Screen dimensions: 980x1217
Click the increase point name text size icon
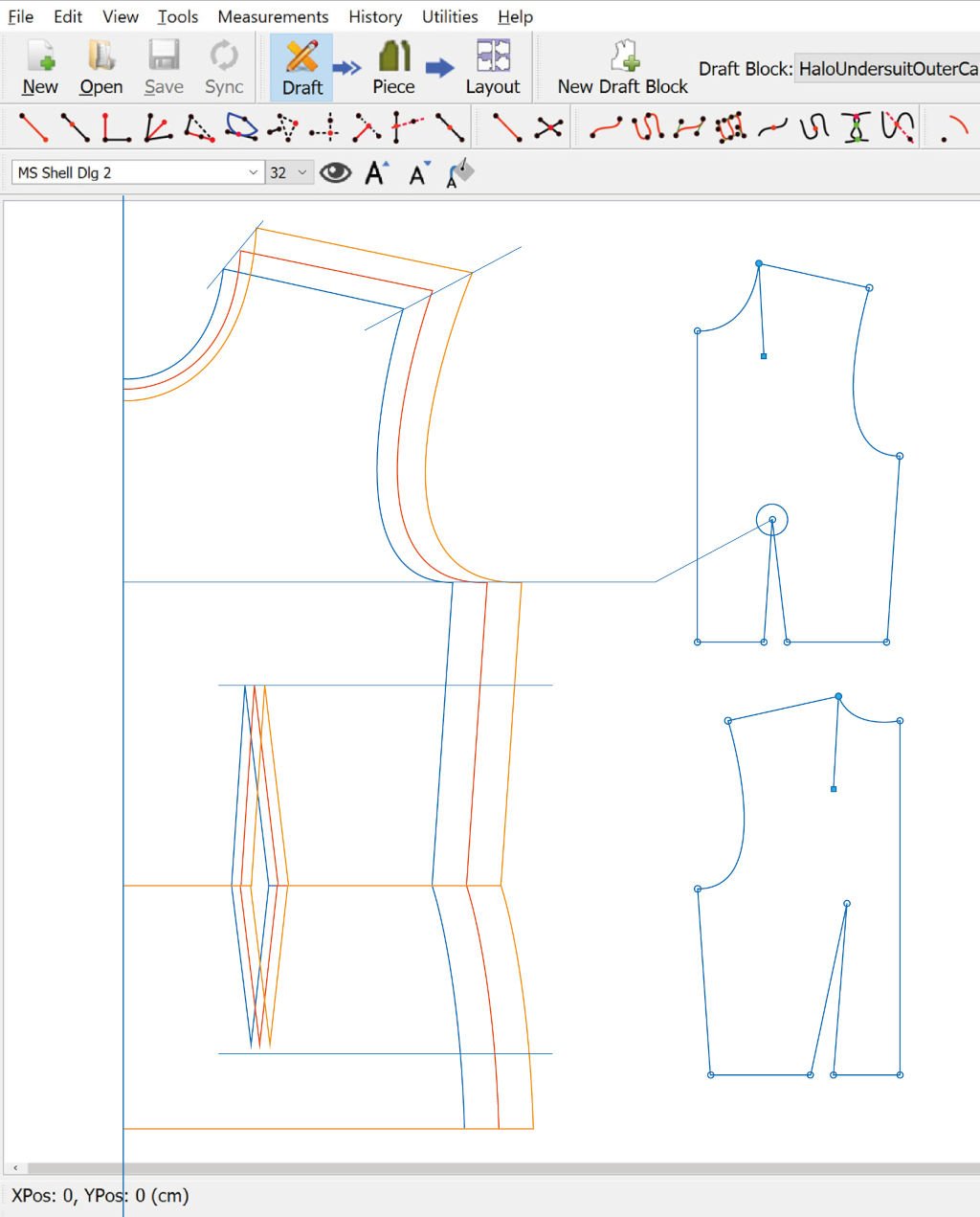click(377, 172)
